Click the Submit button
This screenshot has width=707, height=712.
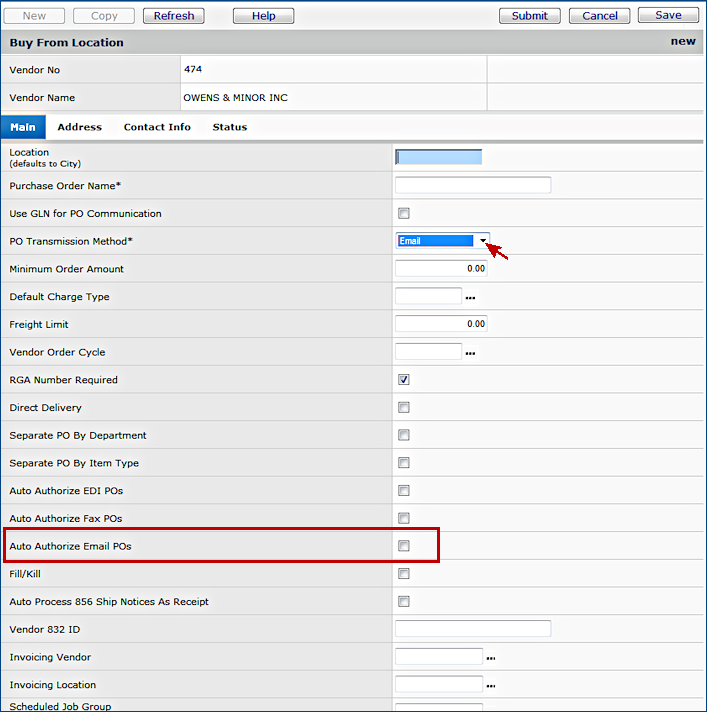click(x=529, y=16)
